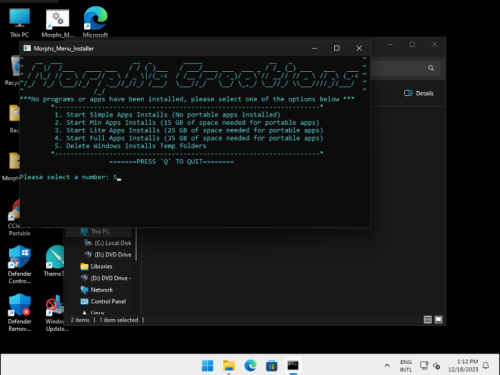Viewport: 500px width, 375px height.
Task: Open notifications bell icon
Action: [486, 366]
